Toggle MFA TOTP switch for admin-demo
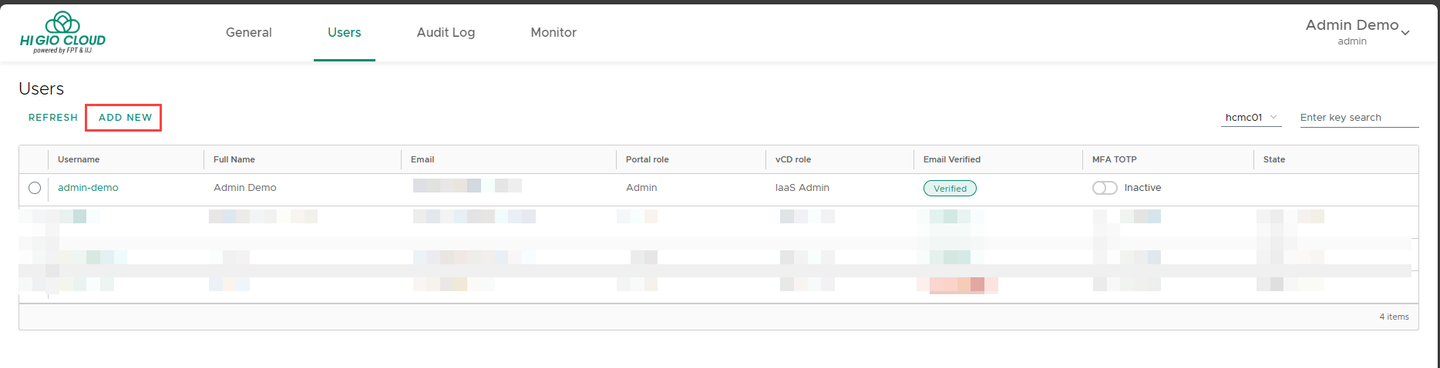 pyautogui.click(x=1105, y=188)
